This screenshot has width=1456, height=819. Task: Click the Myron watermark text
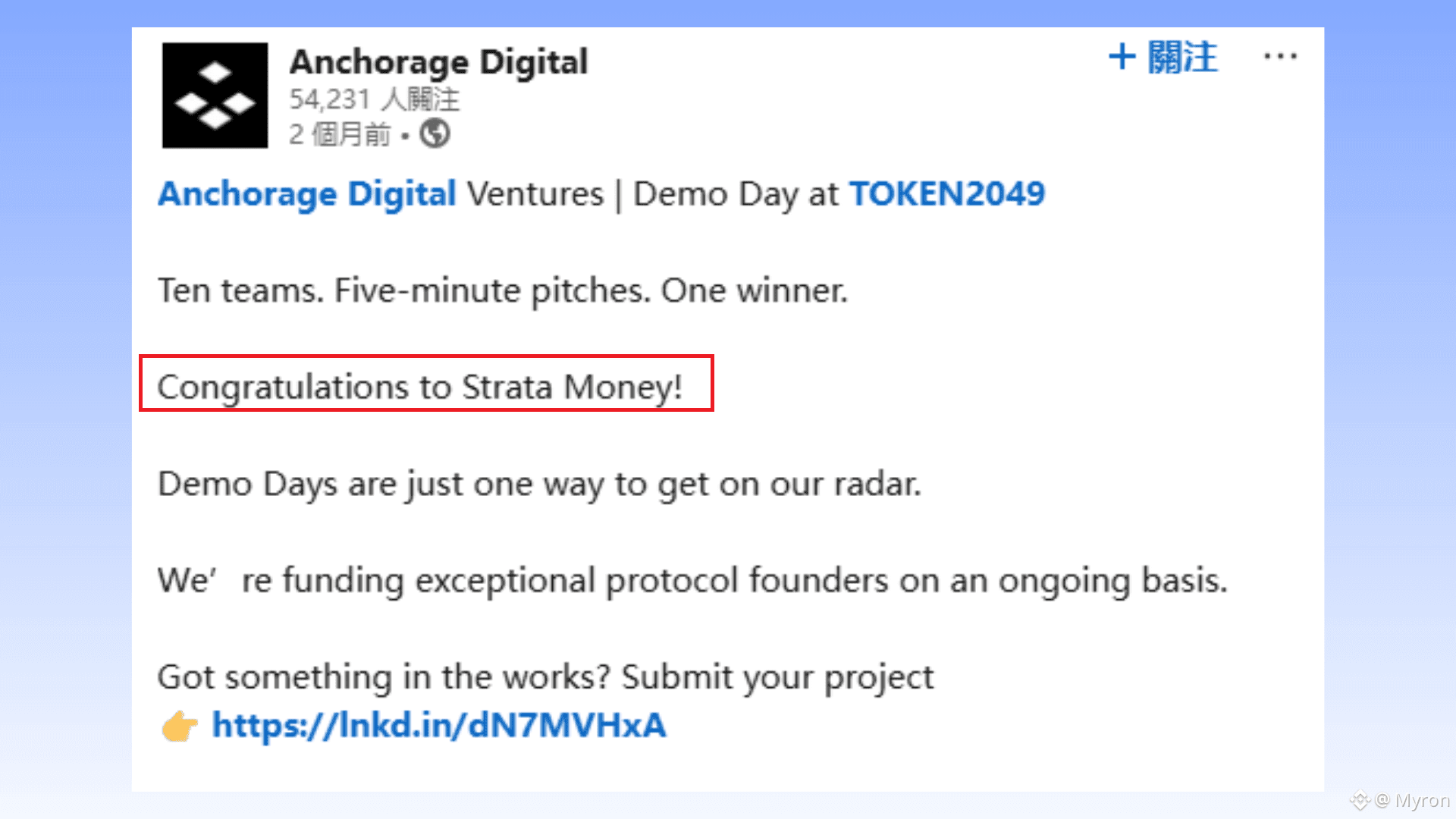tap(1422, 801)
